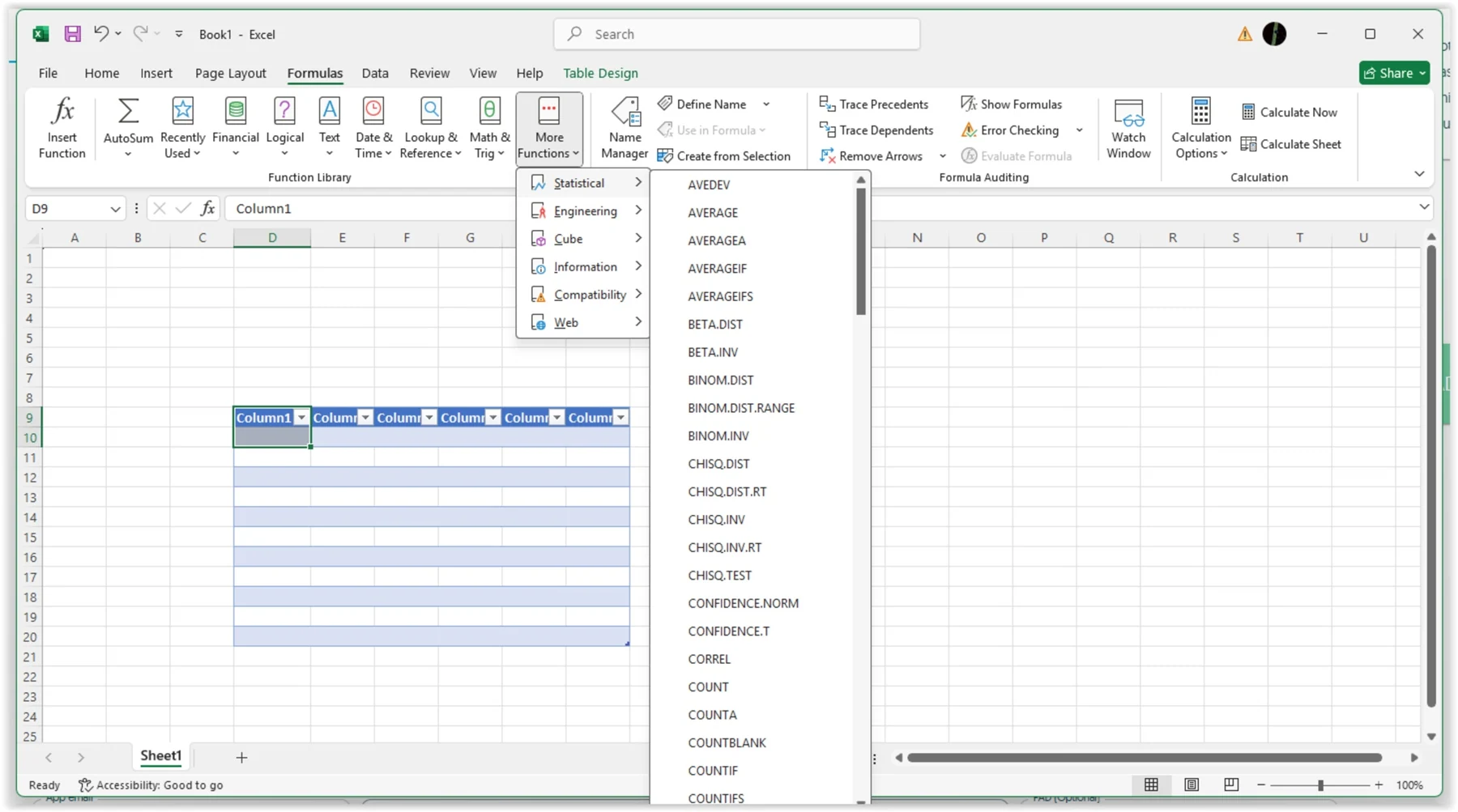Open the Compatibility submenu

(583, 295)
